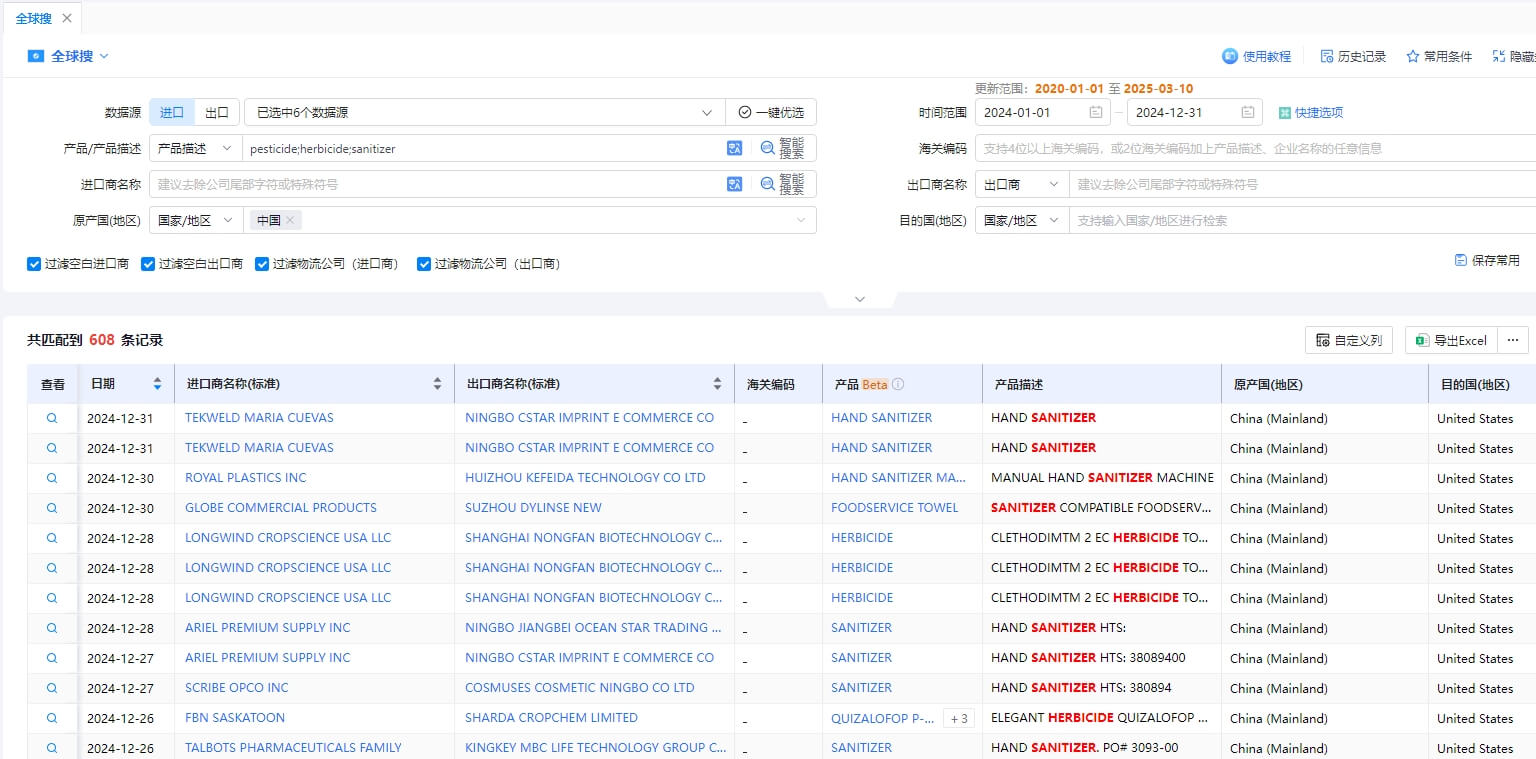This screenshot has height=759, width=1536.
Task: View details of GLOBE COMMERCIAL PRODUCTS row
Action: coord(52,508)
